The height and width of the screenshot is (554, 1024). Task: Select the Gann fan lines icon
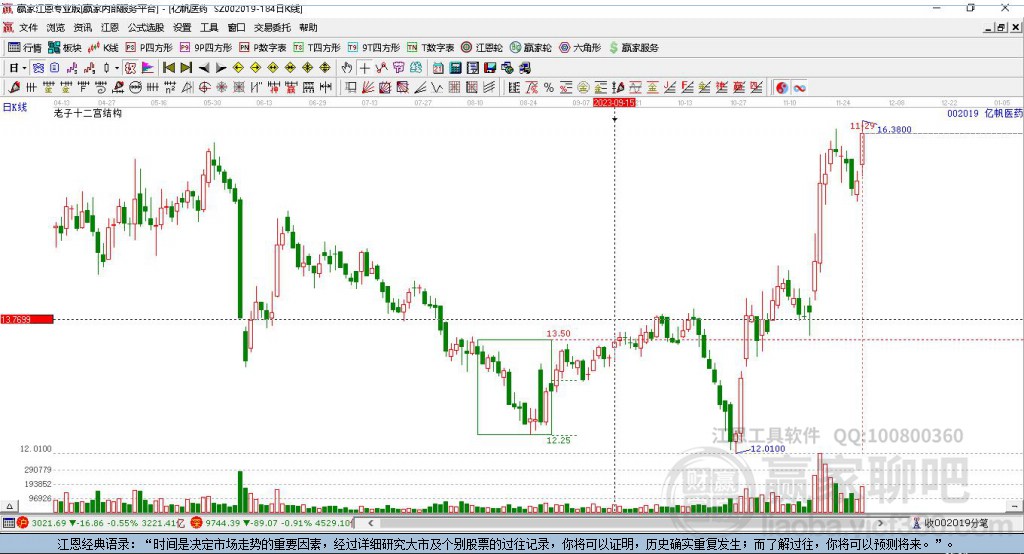(366, 87)
